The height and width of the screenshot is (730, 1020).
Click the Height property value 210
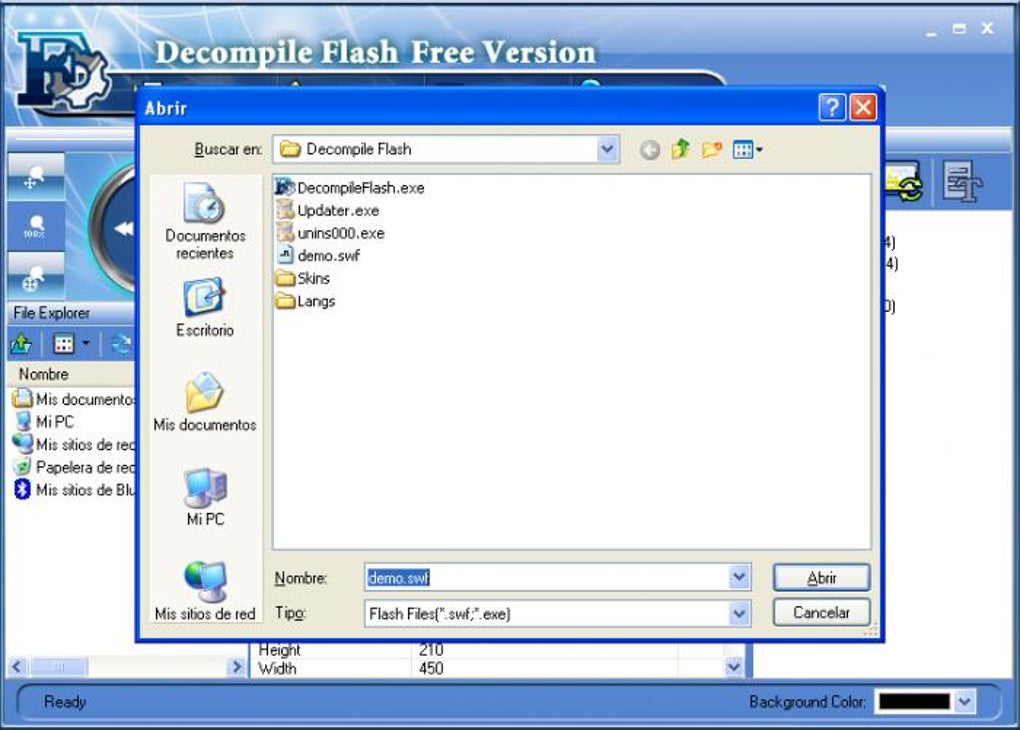coord(431,649)
